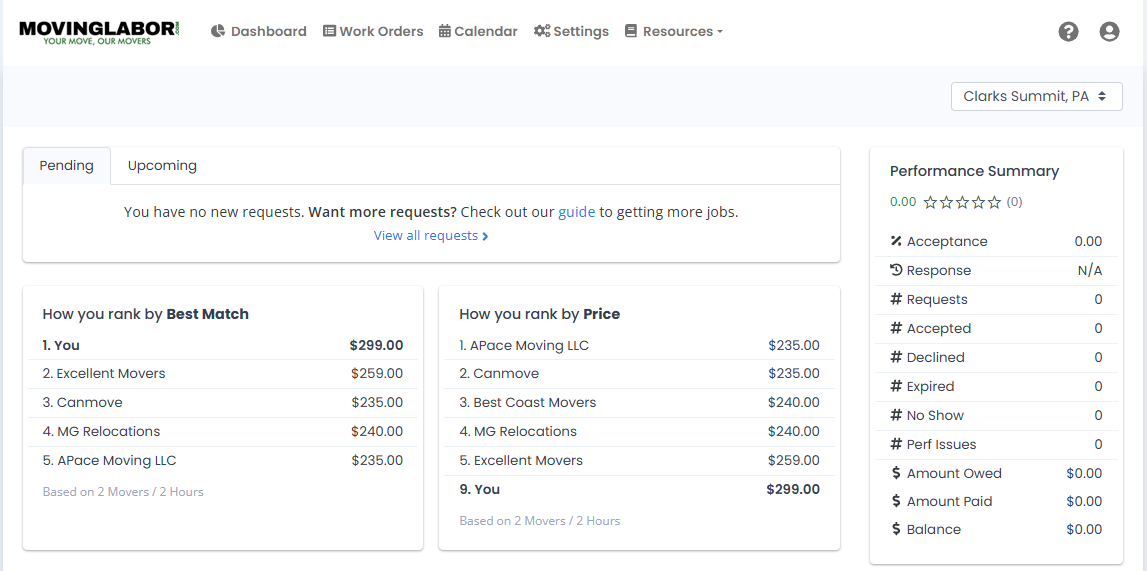Screen dimensions: 1147x571
Task: Click the dollar icon beside Amount Owed
Action: pyautogui.click(x=896, y=473)
